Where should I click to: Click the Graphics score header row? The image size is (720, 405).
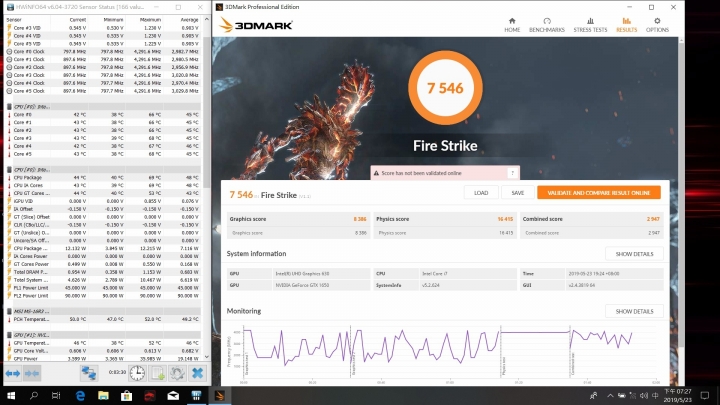(298, 219)
